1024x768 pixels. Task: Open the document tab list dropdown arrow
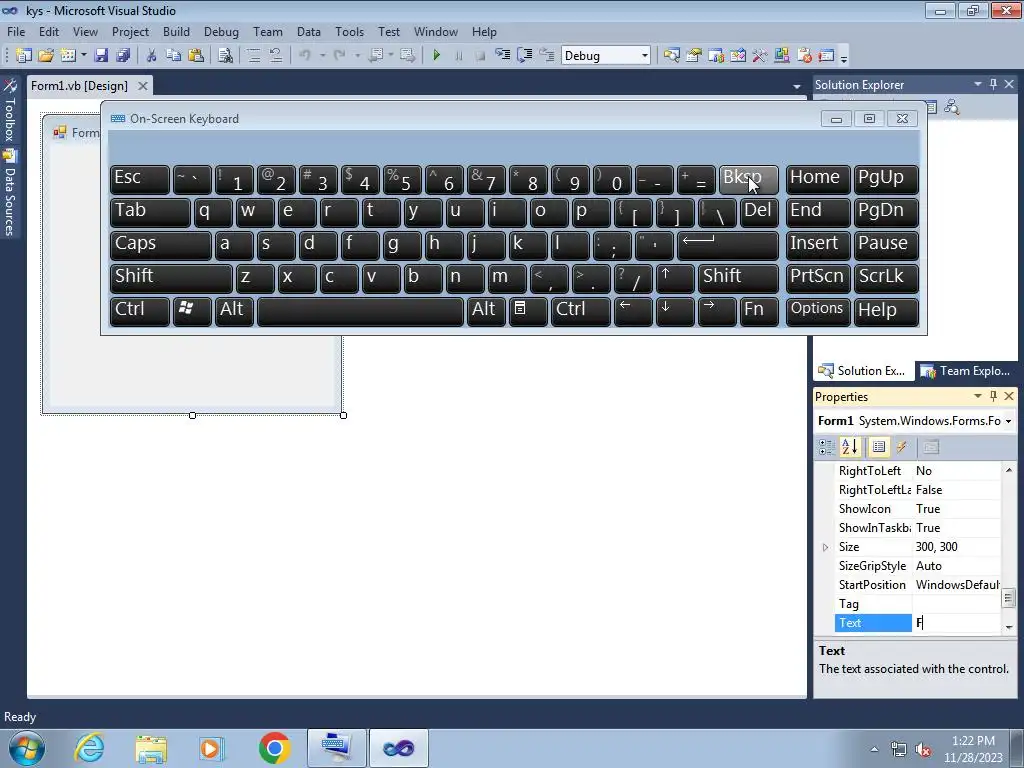click(797, 86)
